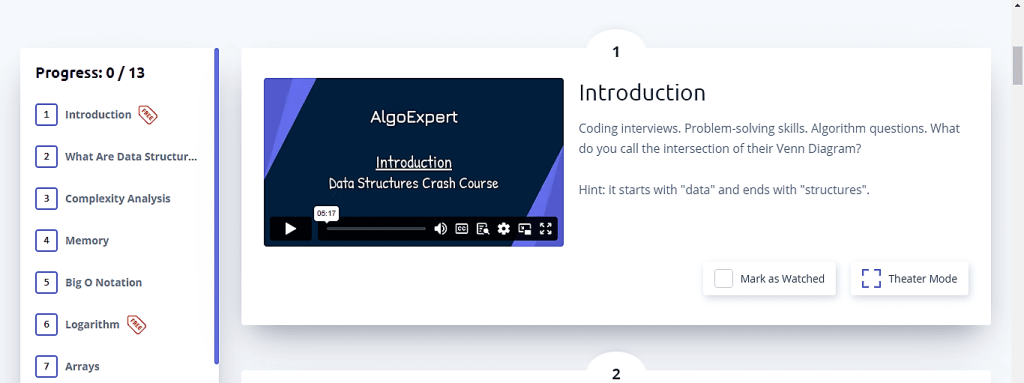Open the Introduction lesson in sidebar
Image resolution: width=1024 pixels, height=383 pixels.
(x=98, y=114)
